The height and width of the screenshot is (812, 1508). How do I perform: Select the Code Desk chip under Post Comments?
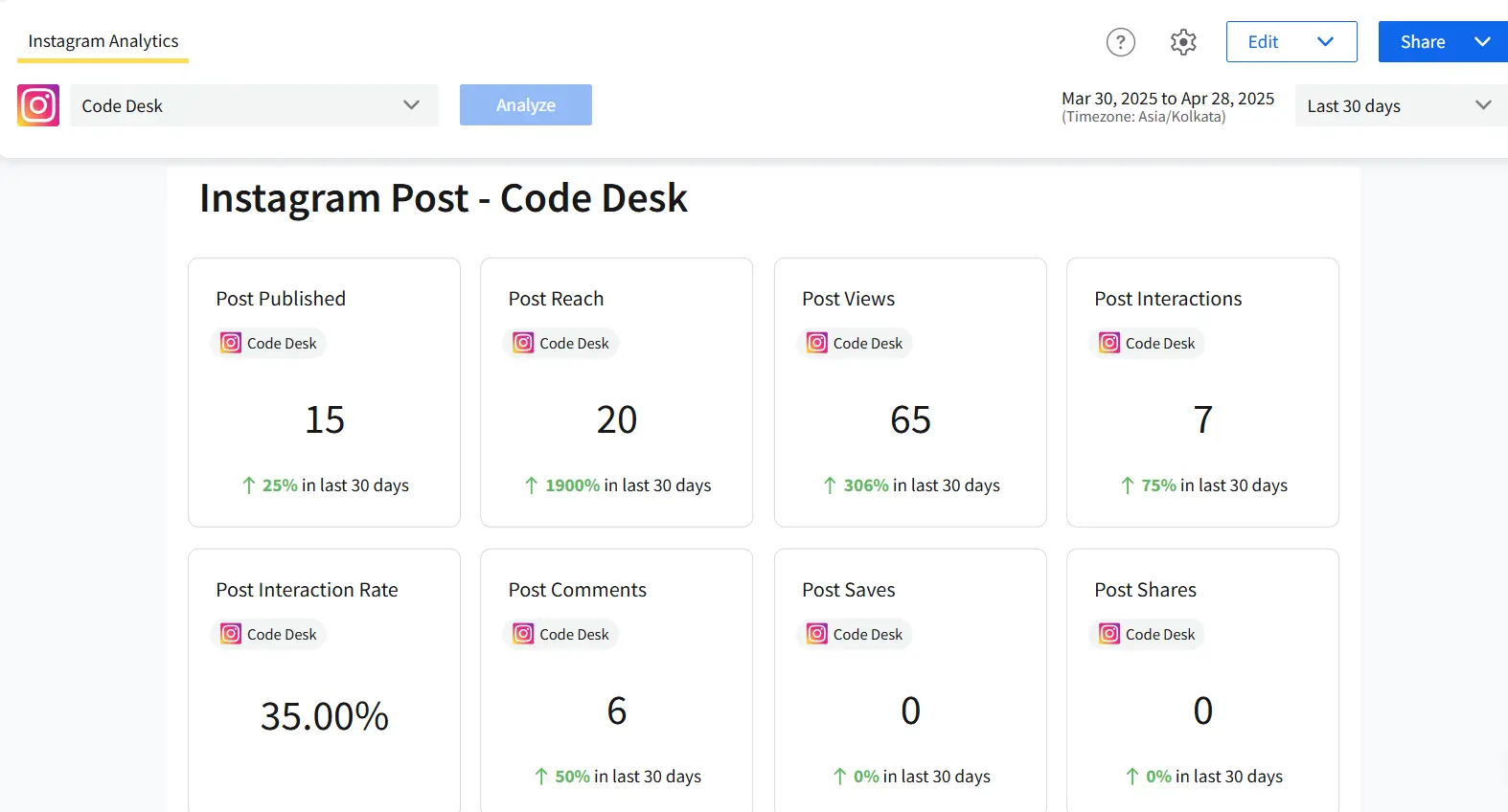560,634
